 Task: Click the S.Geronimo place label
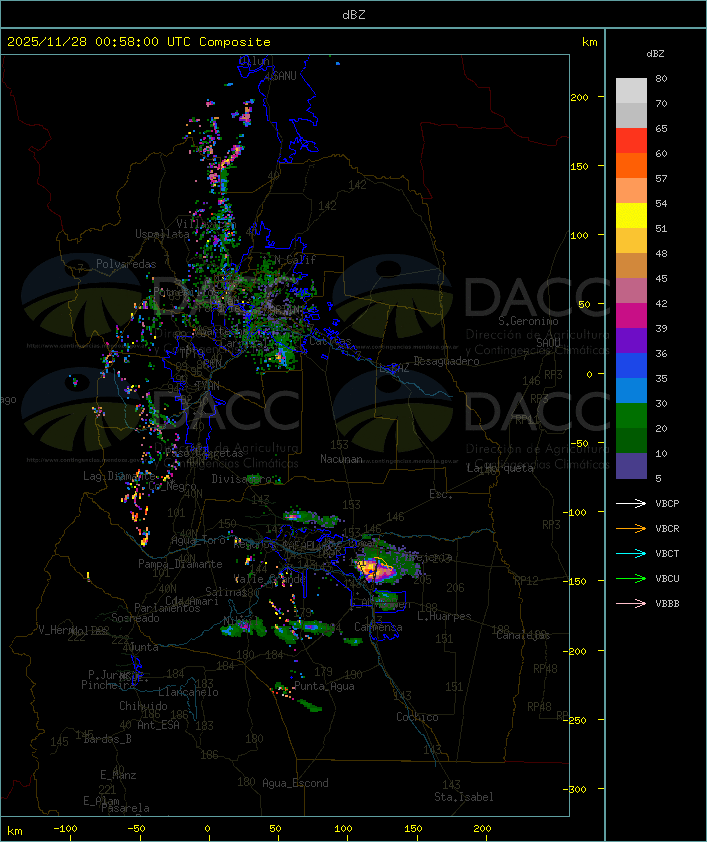(528, 321)
